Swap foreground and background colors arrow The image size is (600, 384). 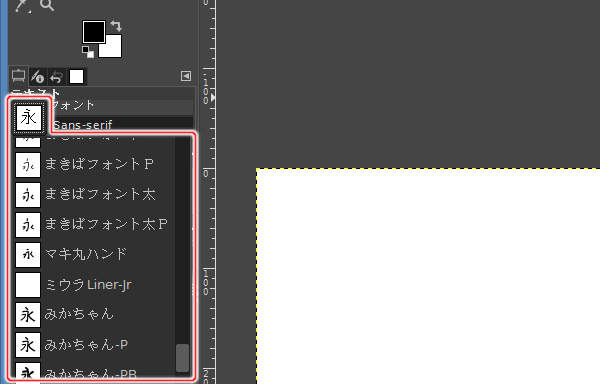(116, 26)
